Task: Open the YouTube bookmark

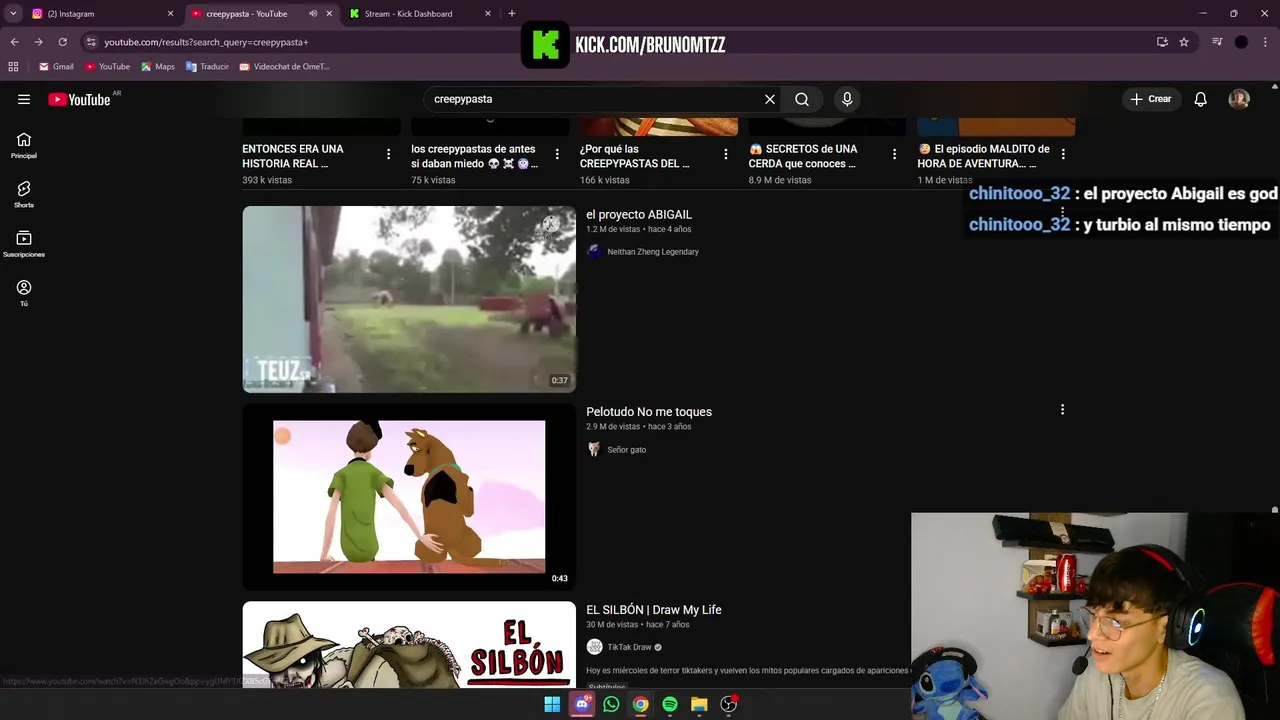Action: pyautogui.click(x=107, y=67)
